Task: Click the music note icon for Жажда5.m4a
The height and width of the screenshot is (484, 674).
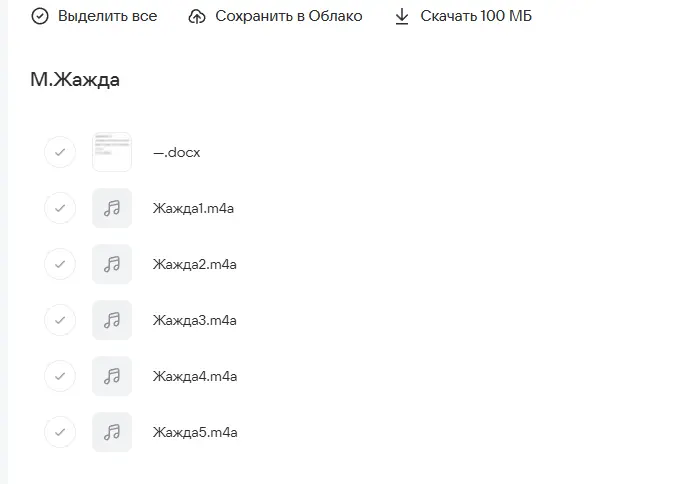Action: coord(112,432)
